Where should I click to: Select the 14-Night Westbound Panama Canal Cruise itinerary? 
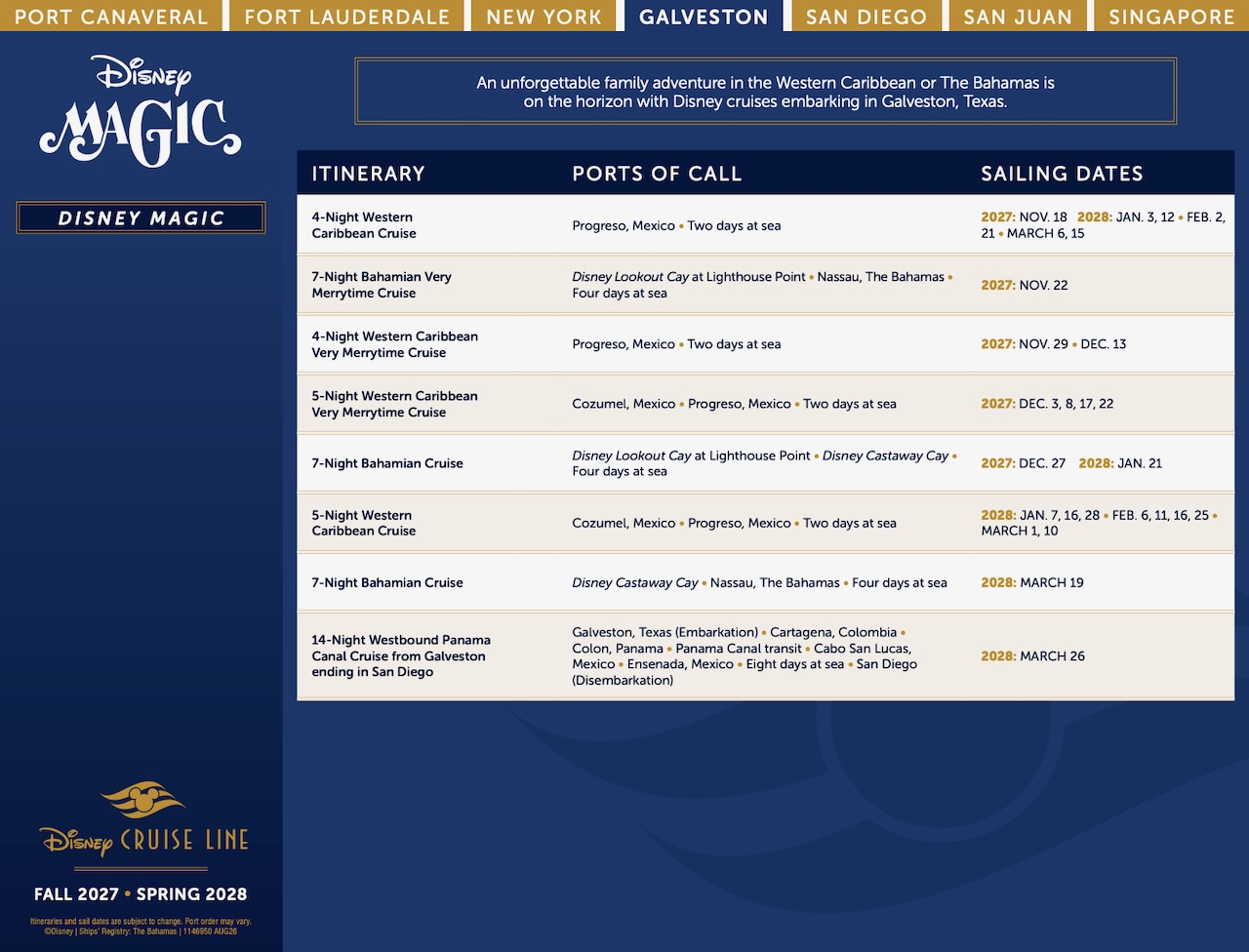click(x=401, y=655)
